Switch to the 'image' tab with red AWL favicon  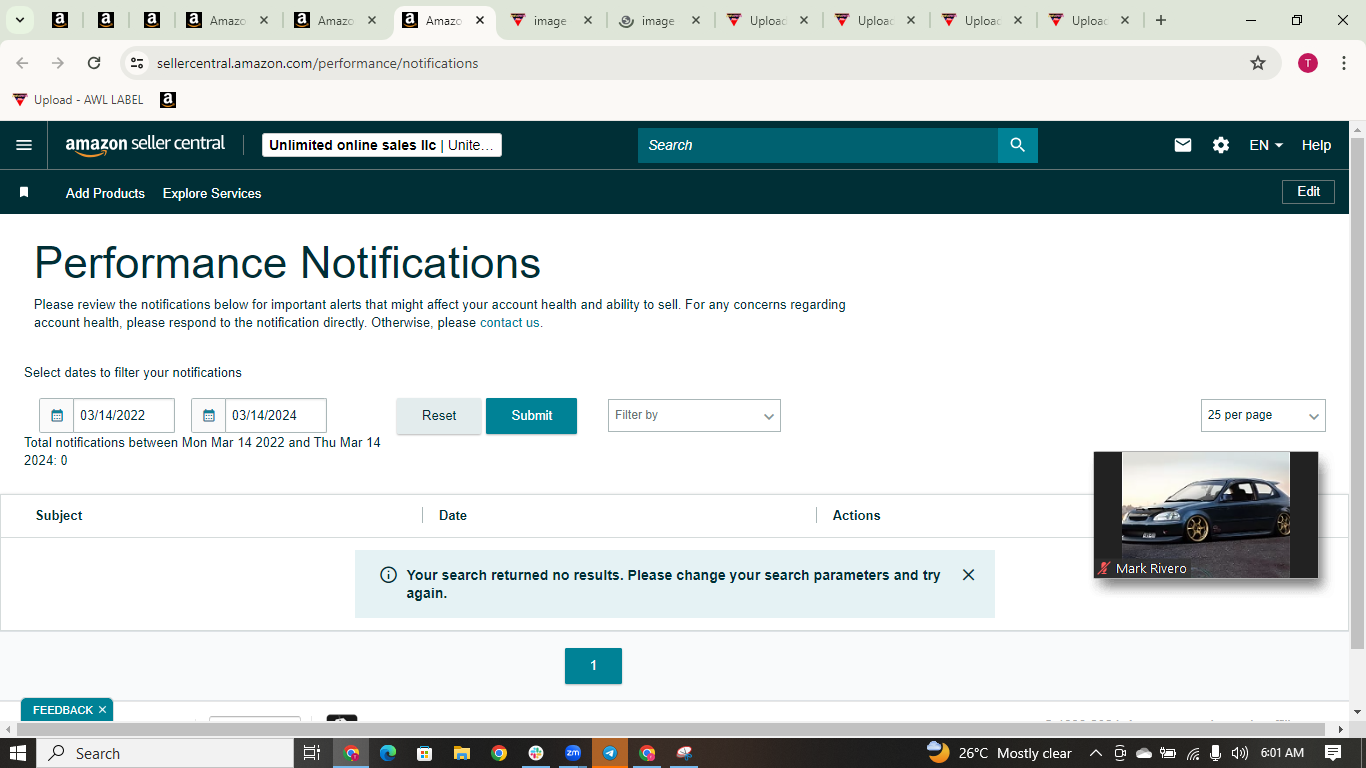[x=551, y=20]
